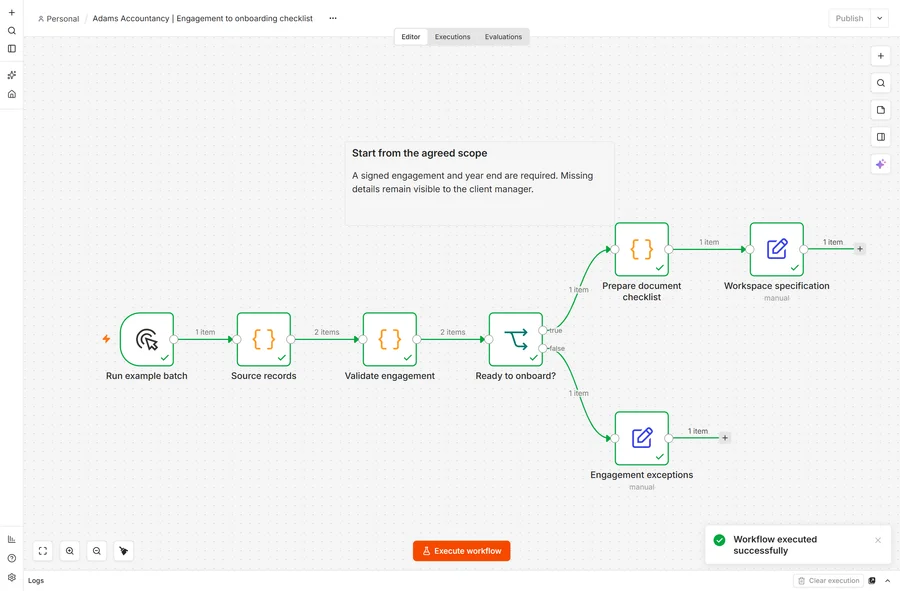
Task: Open the Evaluations tab
Action: tap(503, 37)
